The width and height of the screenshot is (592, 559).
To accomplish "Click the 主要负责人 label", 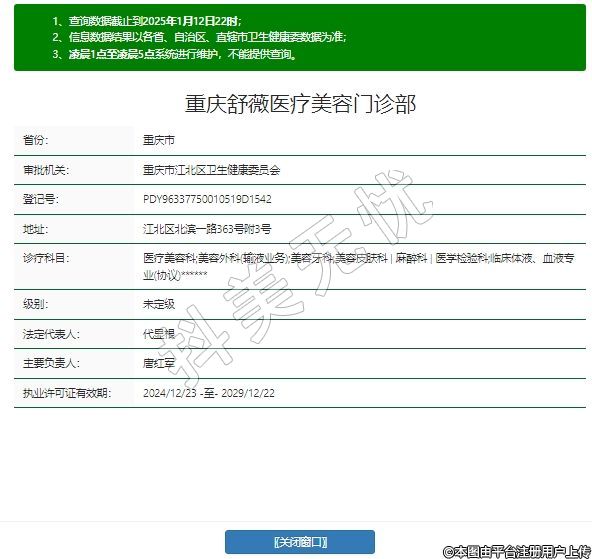I will tap(51, 363).
